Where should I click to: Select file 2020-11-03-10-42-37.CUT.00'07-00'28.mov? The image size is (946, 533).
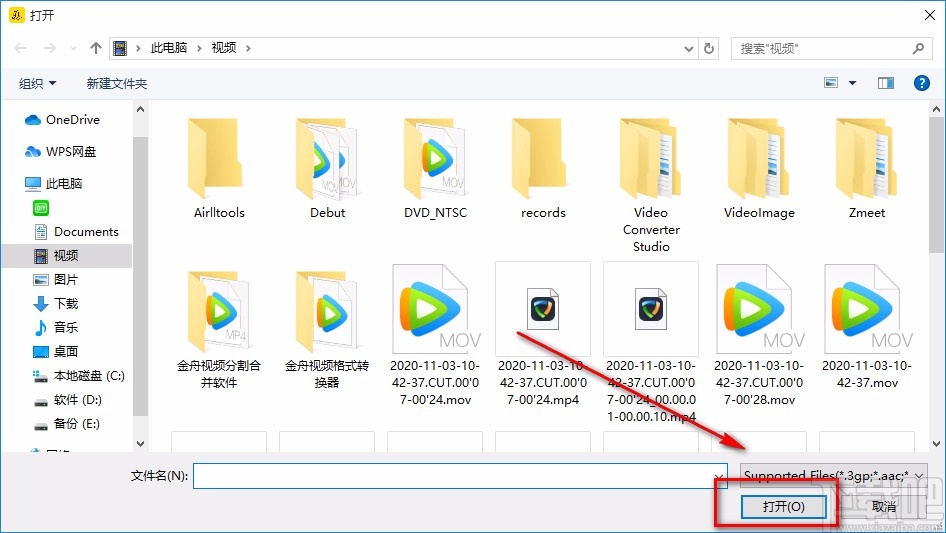(x=759, y=335)
